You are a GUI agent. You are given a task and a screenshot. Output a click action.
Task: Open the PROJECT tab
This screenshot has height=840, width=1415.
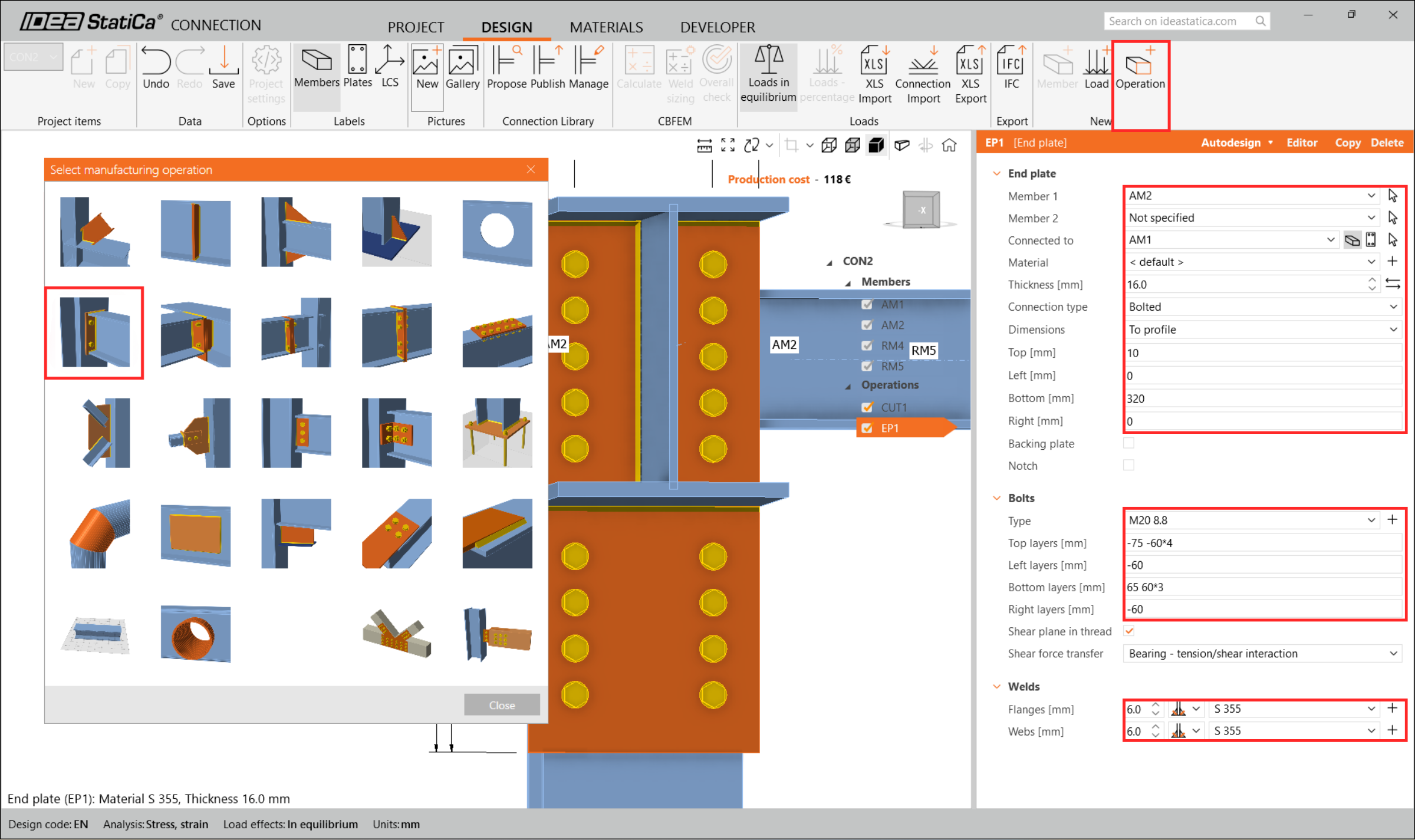click(x=415, y=27)
